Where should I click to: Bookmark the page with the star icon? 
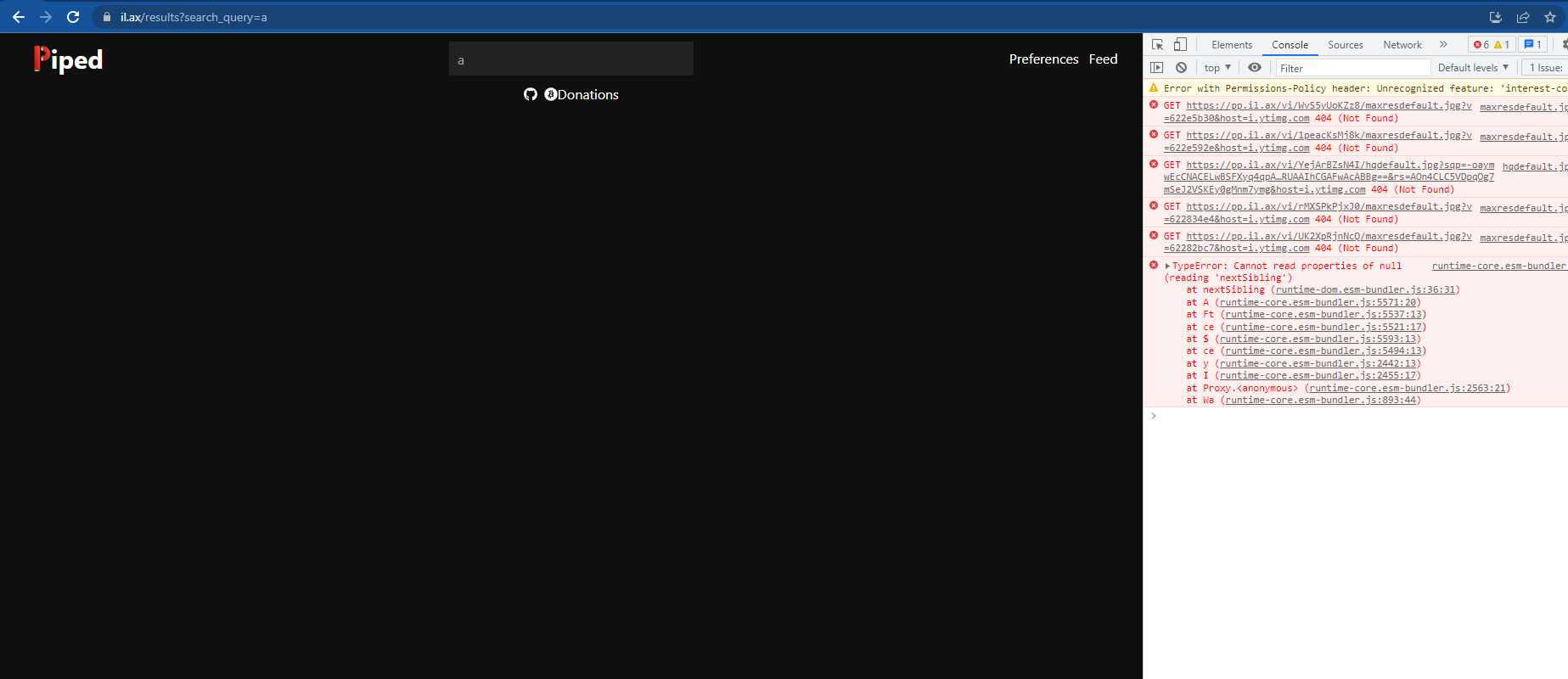(x=1550, y=17)
